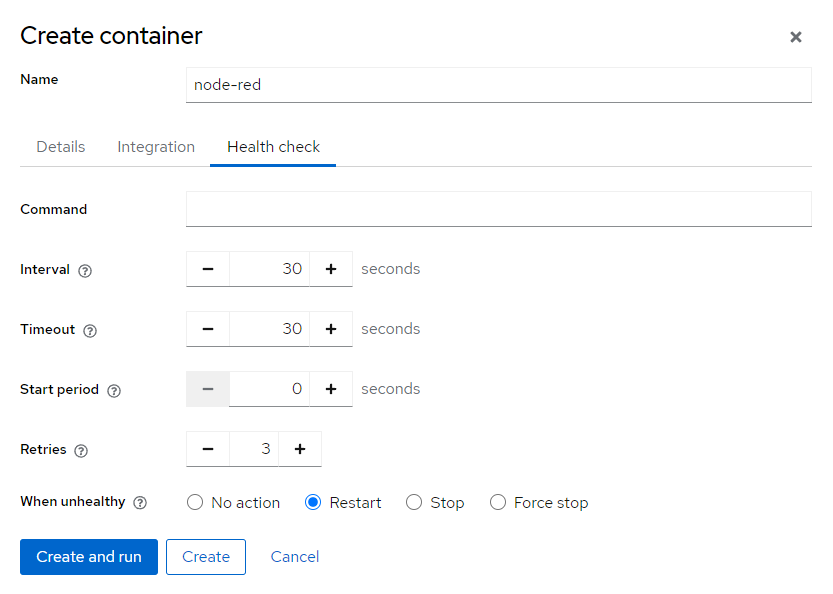Increase Timeout using the plus button
This screenshot has height=594, width=833.
[331, 329]
